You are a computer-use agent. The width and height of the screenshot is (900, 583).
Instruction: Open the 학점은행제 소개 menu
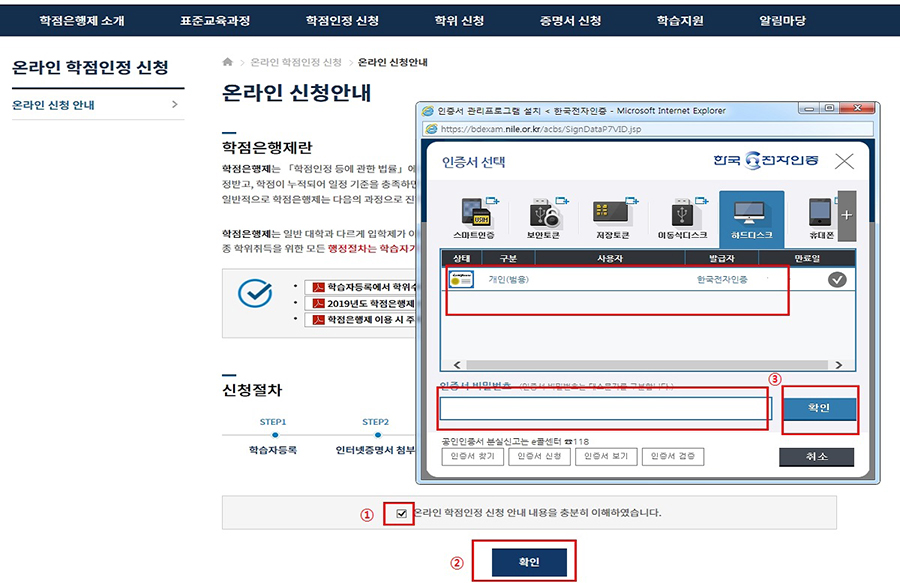point(82,21)
